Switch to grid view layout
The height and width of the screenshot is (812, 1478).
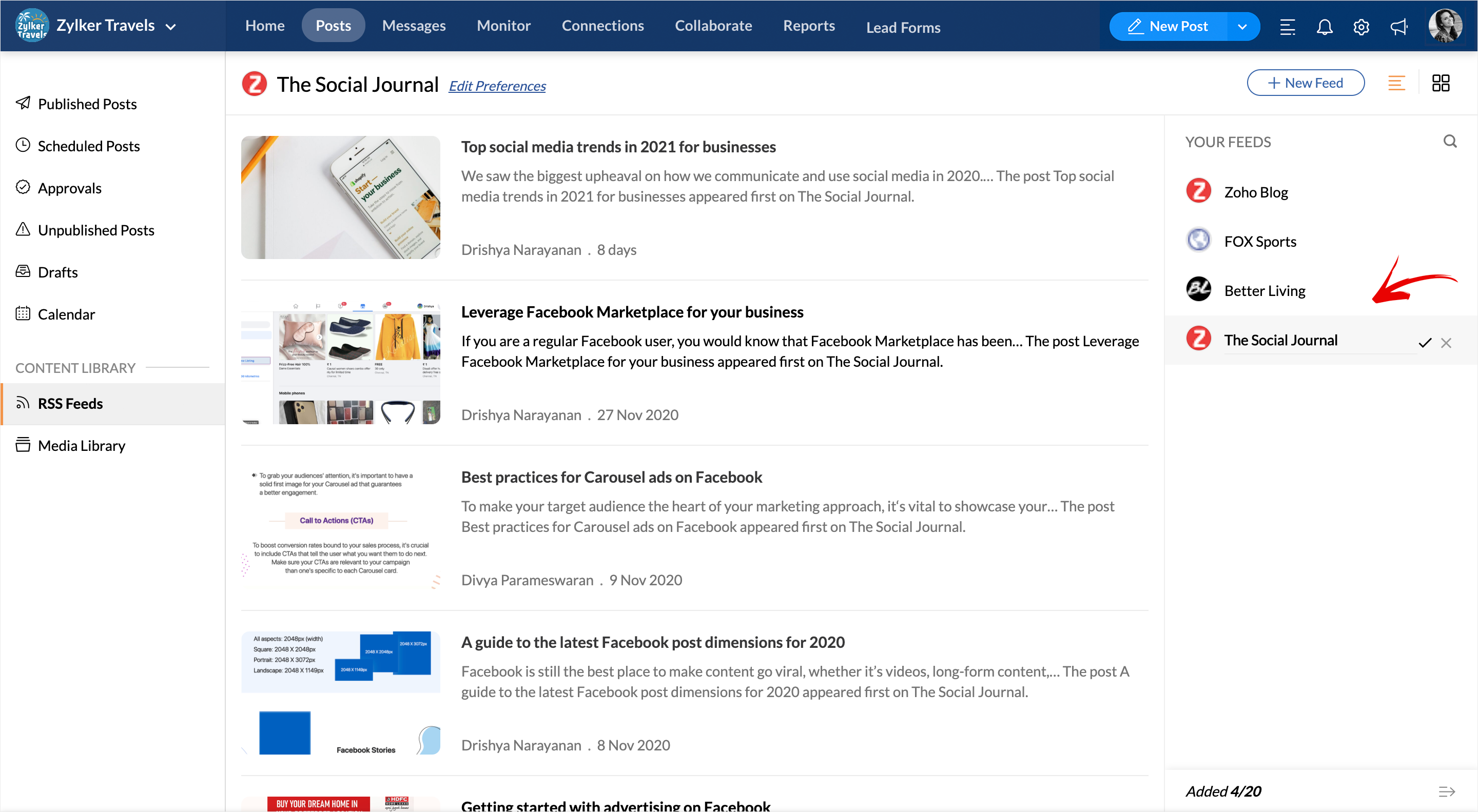tap(1440, 83)
